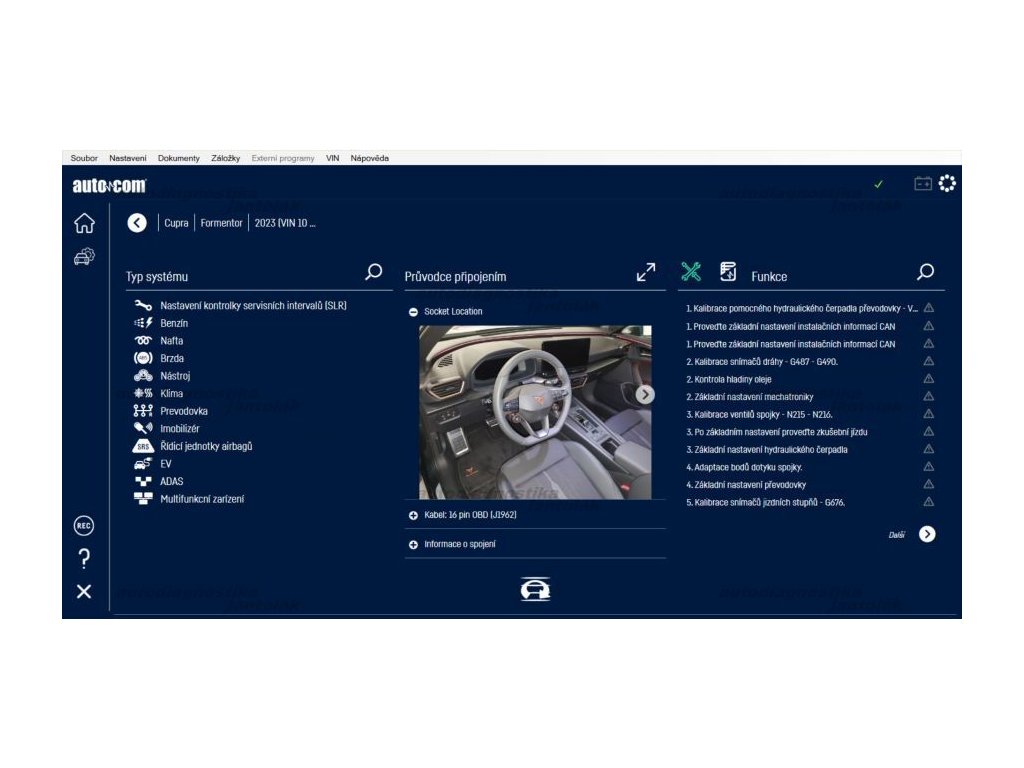
Task: Select the Nafta glow plug icon
Action: 143,340
